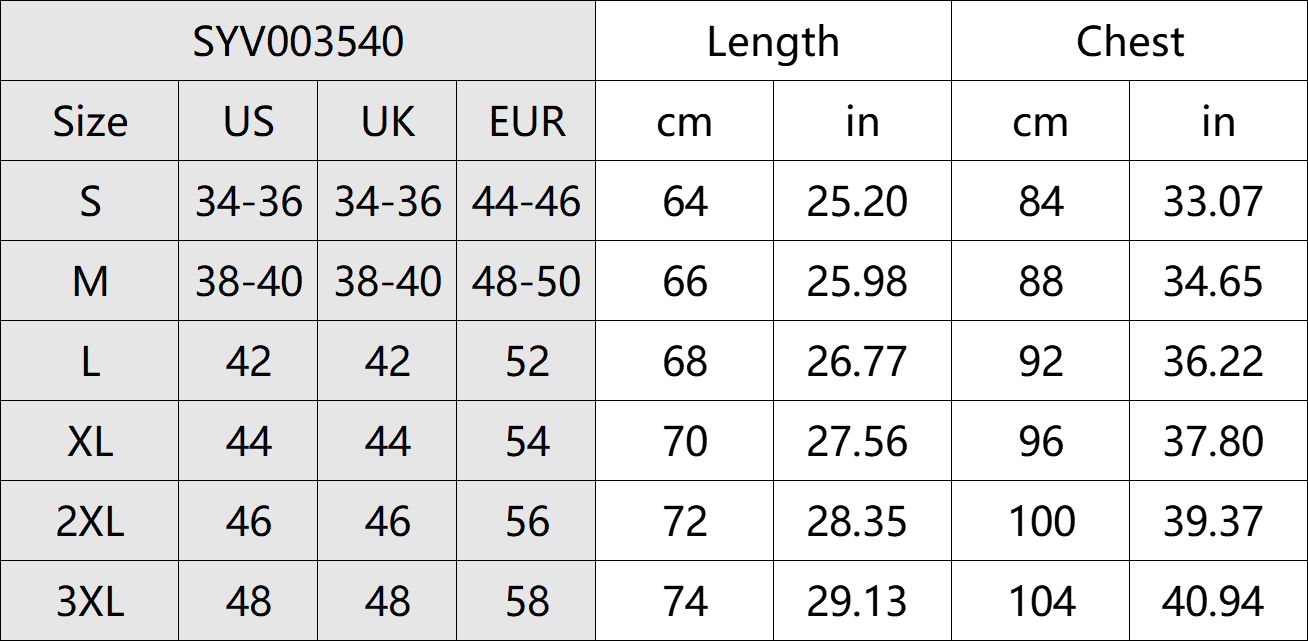
Task: Select the 3XL size row label
Action: coord(90,602)
